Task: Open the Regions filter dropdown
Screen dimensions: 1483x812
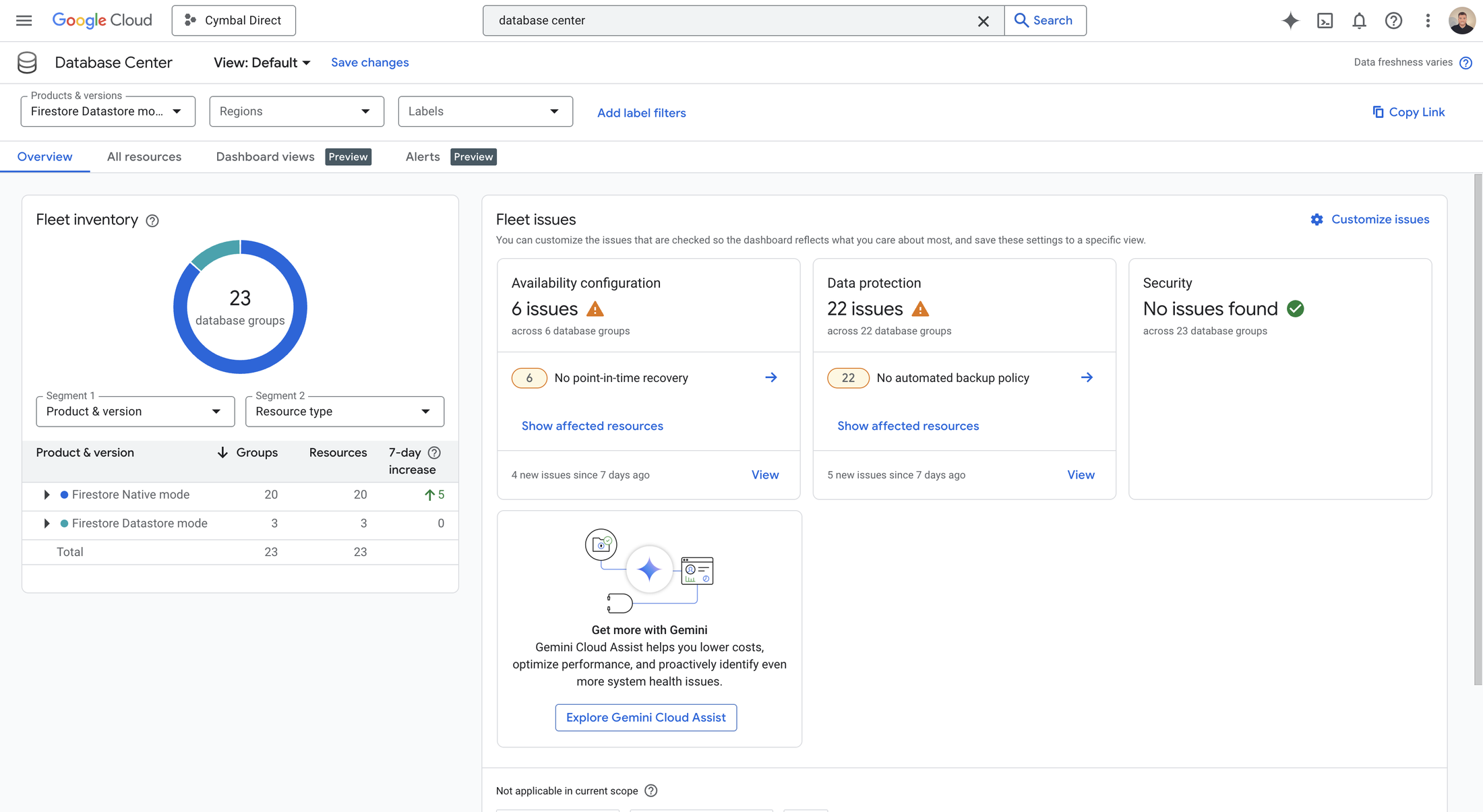Action: tap(297, 111)
